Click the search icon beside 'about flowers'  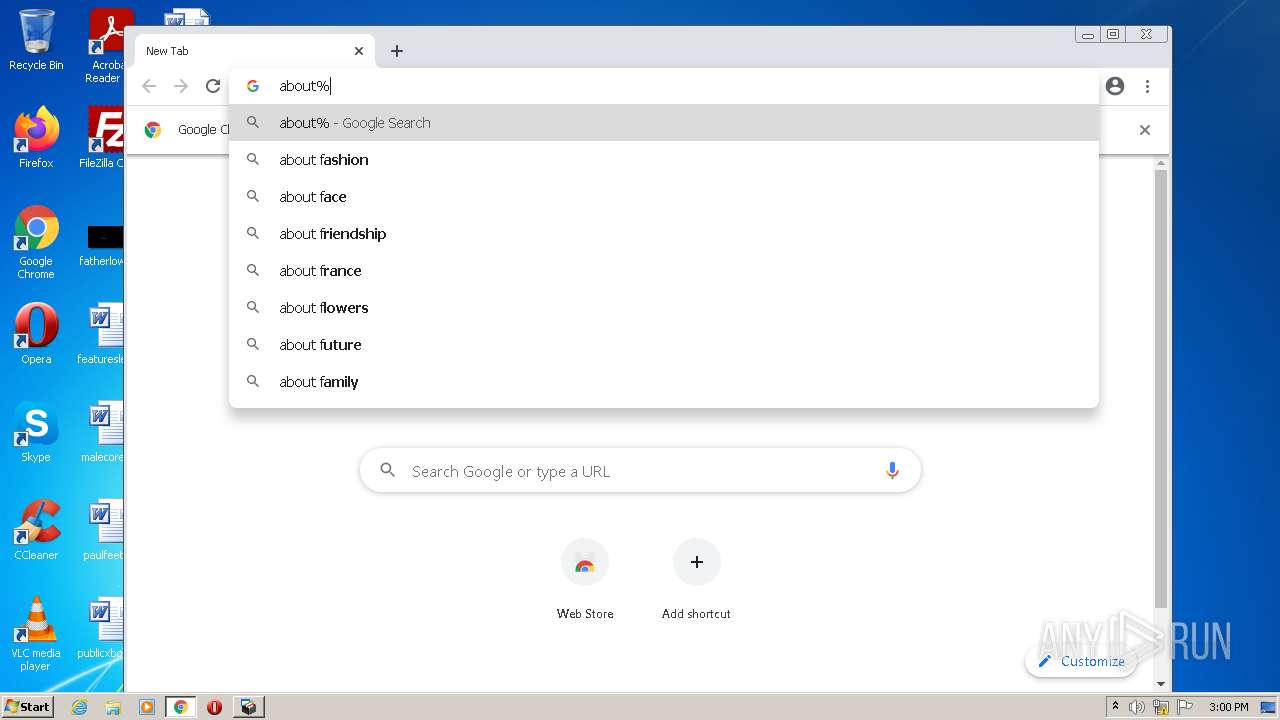click(253, 308)
